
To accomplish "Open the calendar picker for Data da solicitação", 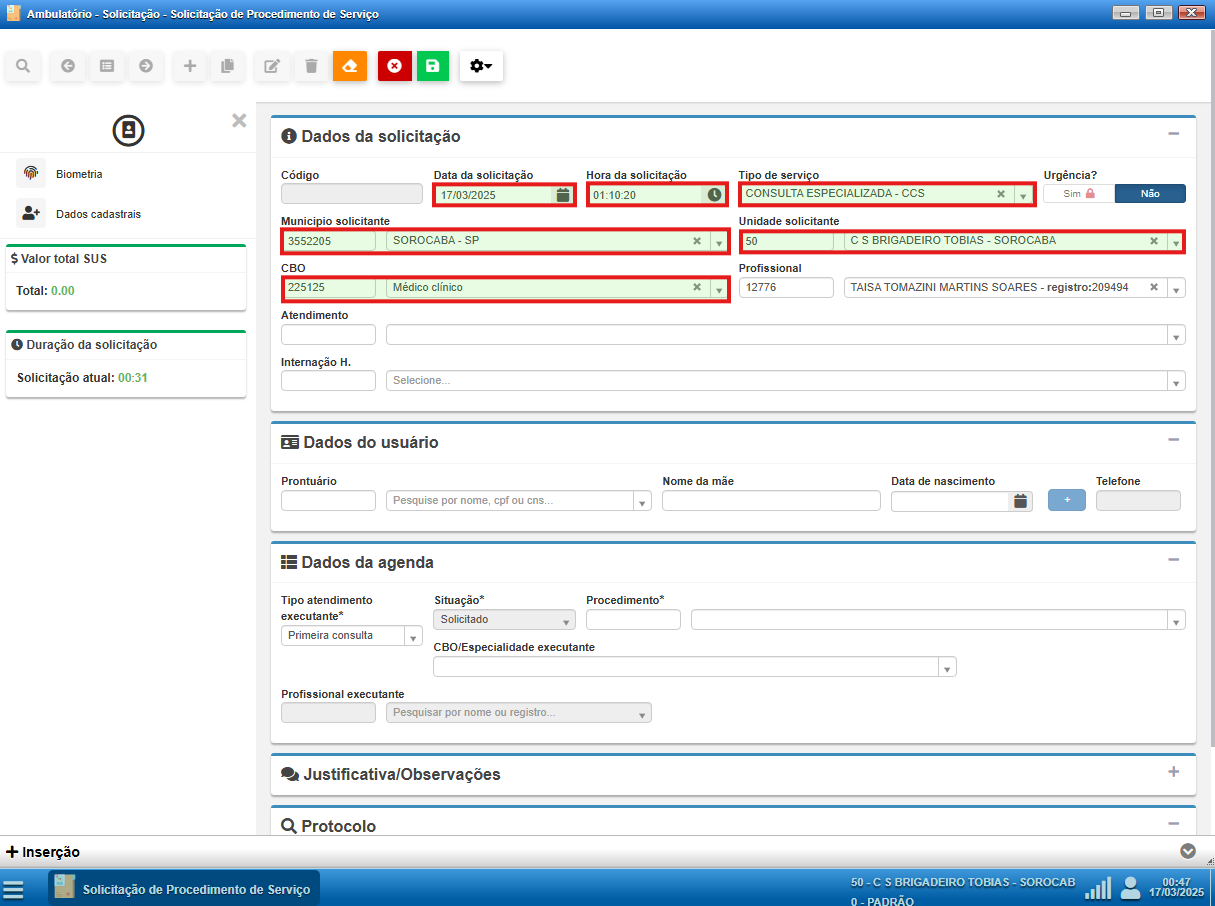I will click(563, 195).
